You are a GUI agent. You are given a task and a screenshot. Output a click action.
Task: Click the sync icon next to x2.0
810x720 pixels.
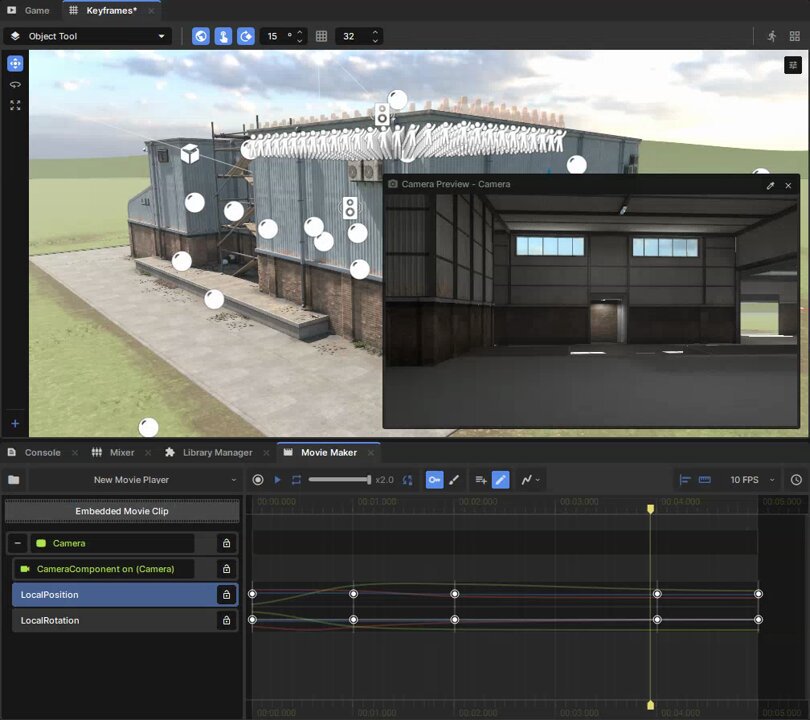[x=408, y=480]
